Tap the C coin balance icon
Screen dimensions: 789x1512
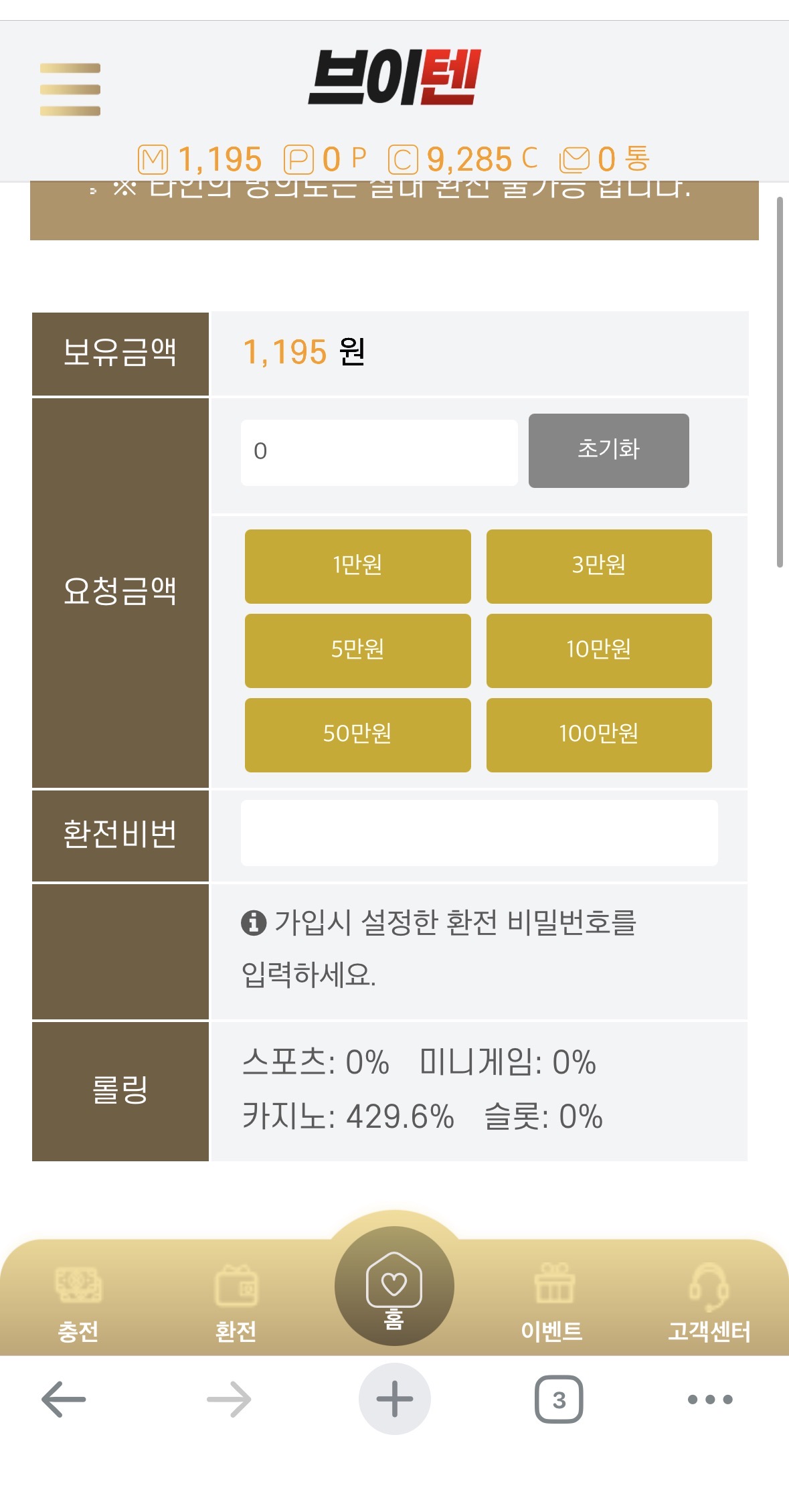(403, 160)
